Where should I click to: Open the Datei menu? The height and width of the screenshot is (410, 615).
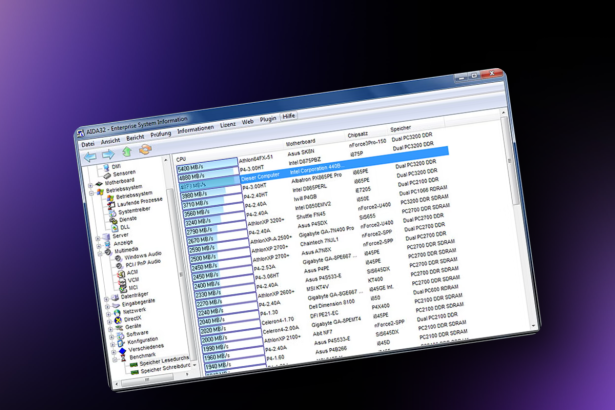click(x=88, y=144)
